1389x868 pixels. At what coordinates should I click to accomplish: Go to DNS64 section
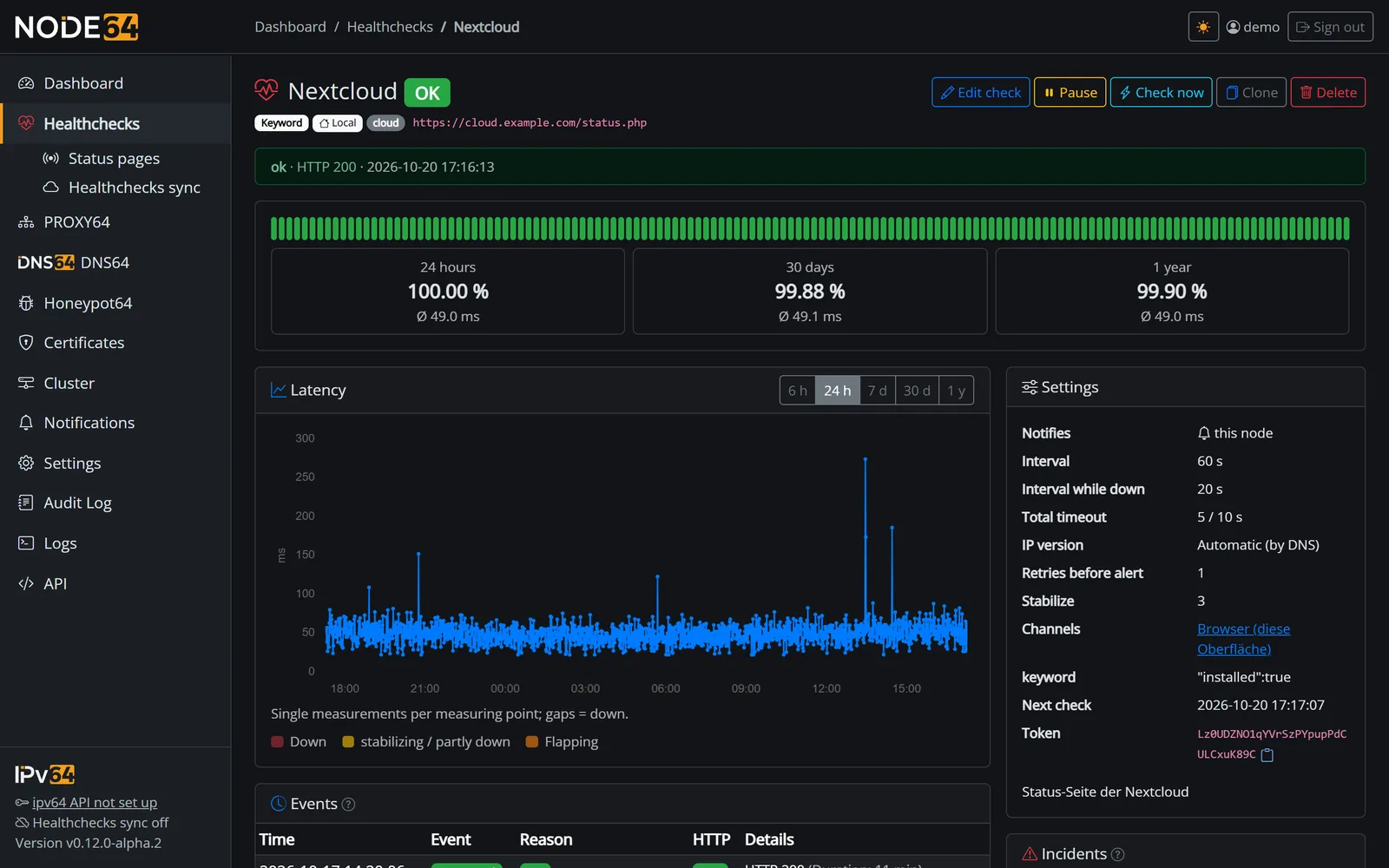point(115,262)
